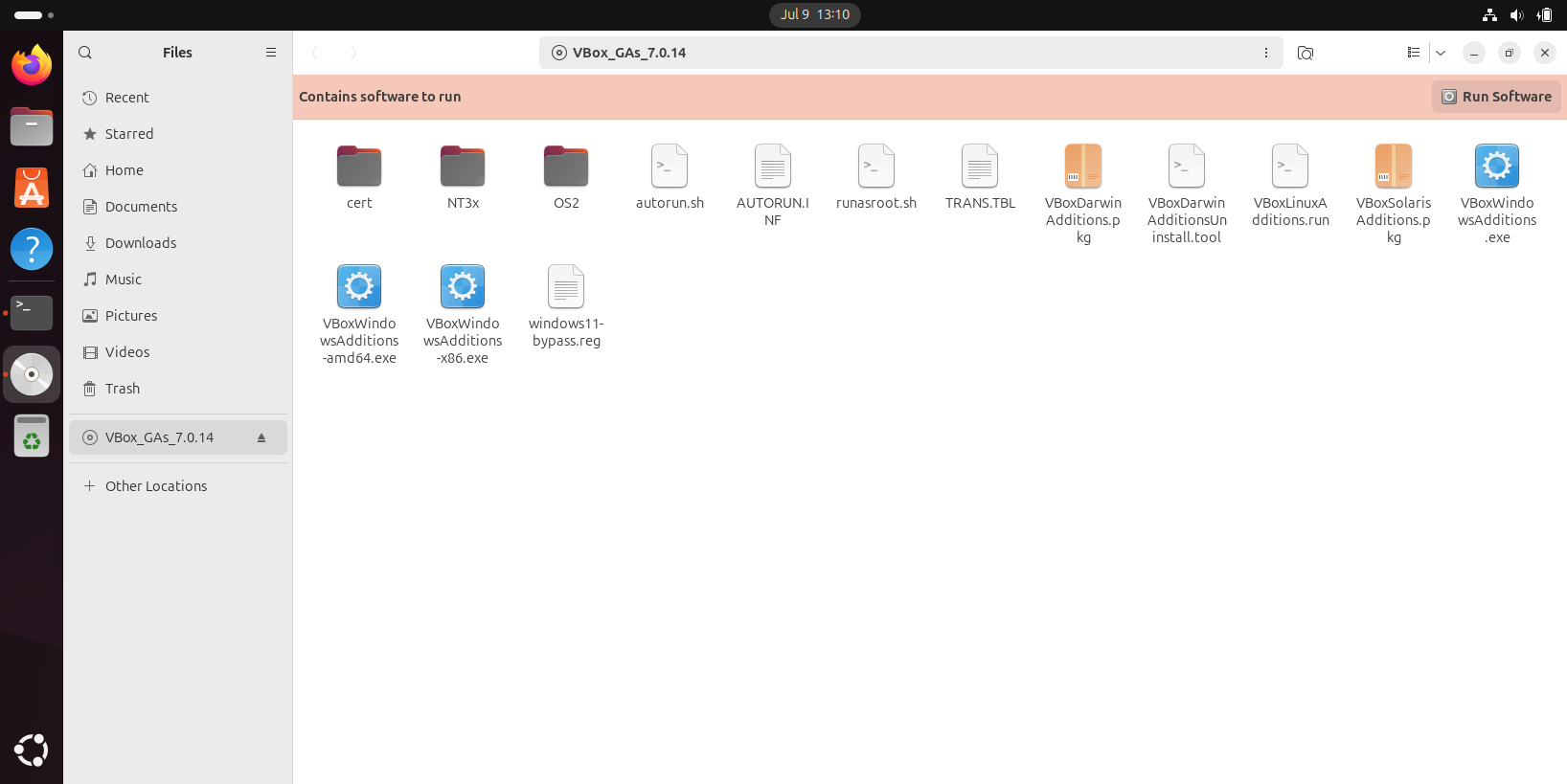Select the VBoxLinuxAdditions.run file
The image size is (1567, 784).
click(1290, 186)
